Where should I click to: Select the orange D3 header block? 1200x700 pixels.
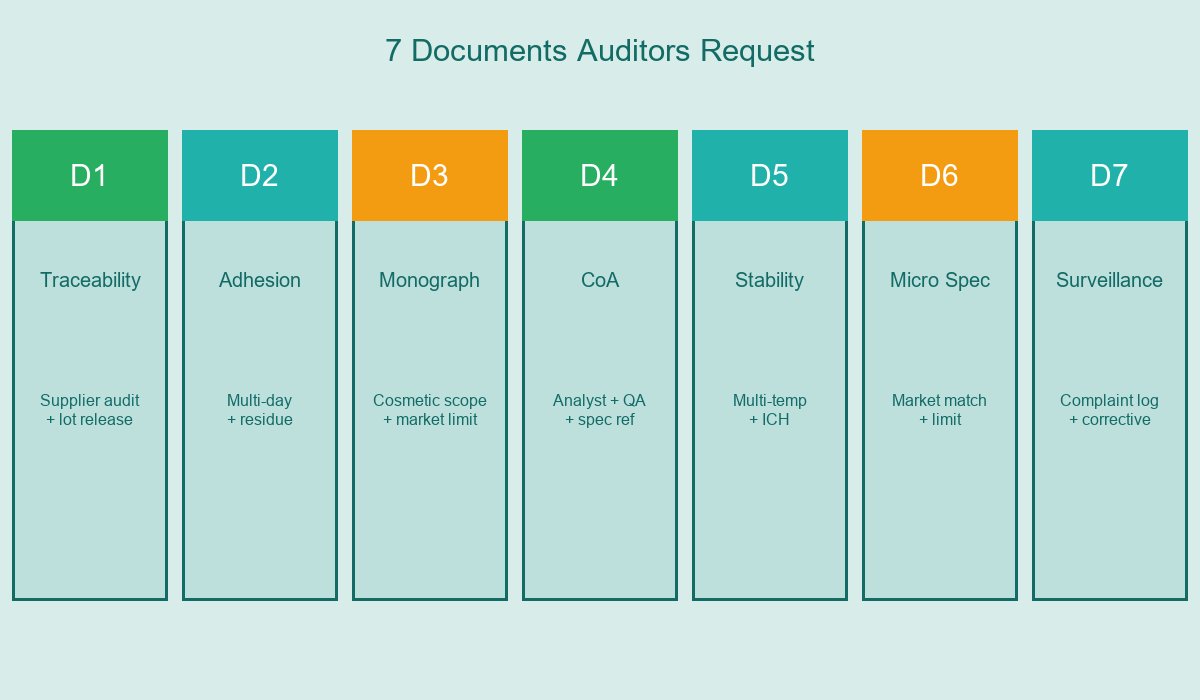tap(430, 175)
